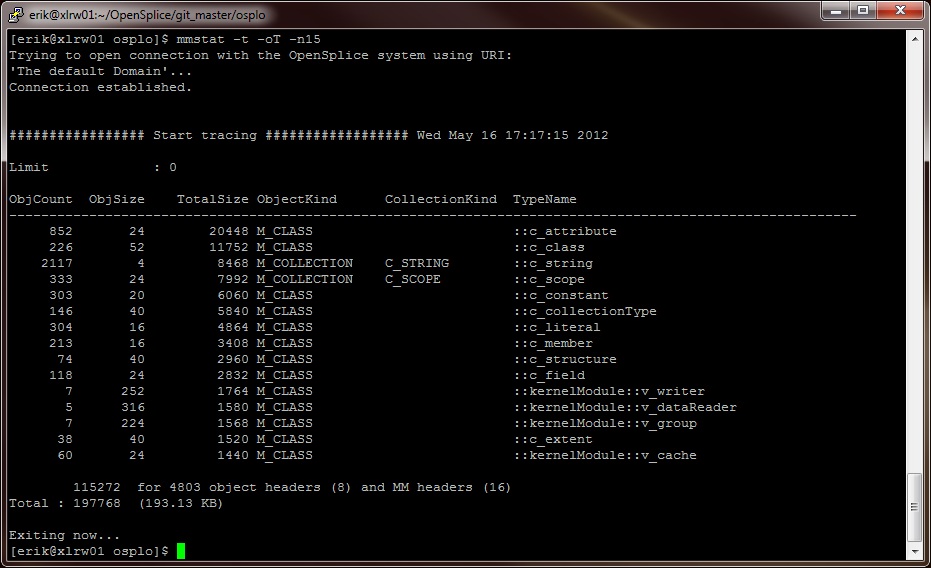Click the '(193.13 KB)' value

coord(180,504)
